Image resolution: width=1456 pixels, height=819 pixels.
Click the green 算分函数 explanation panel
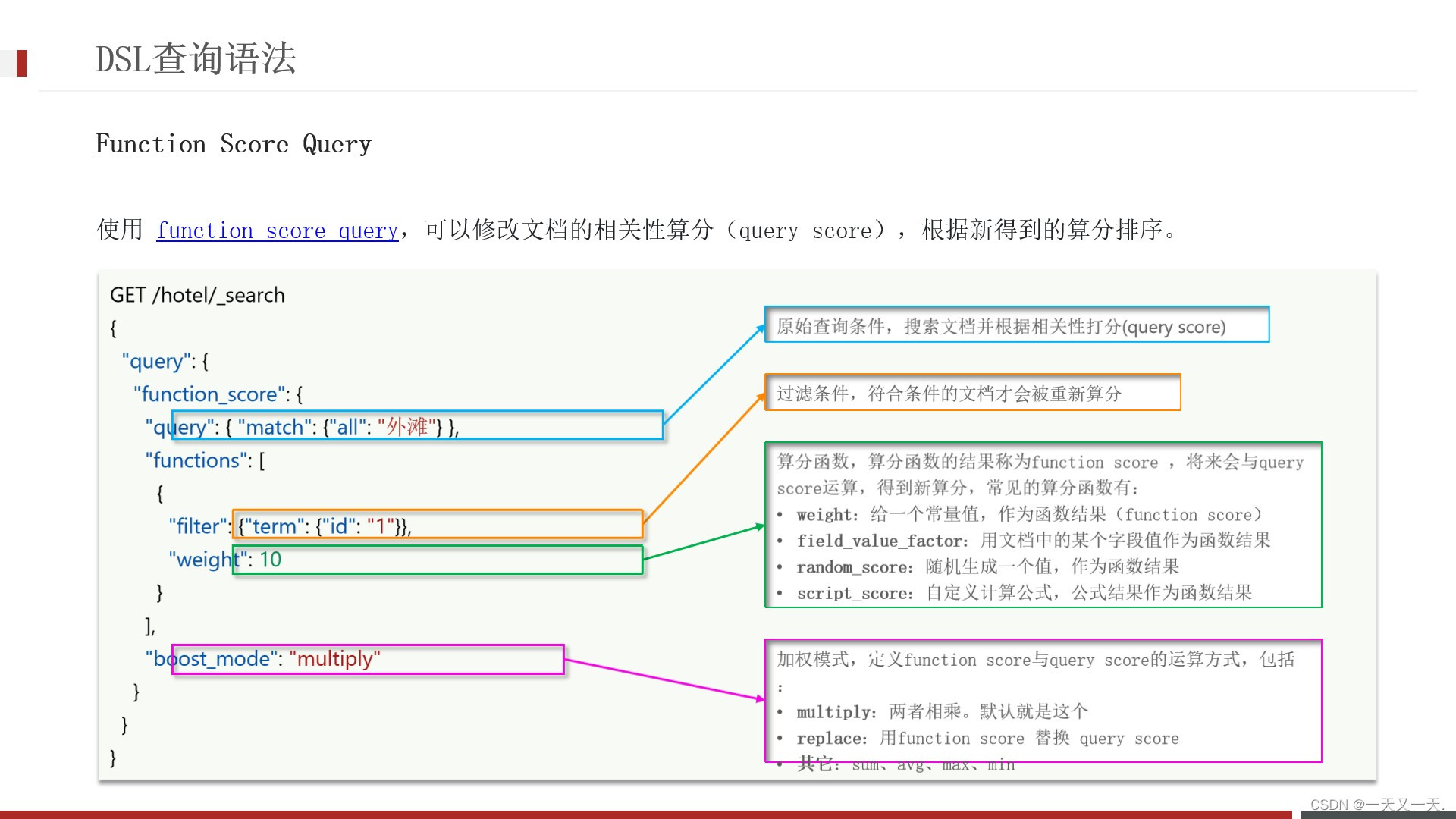pyautogui.click(x=1043, y=525)
